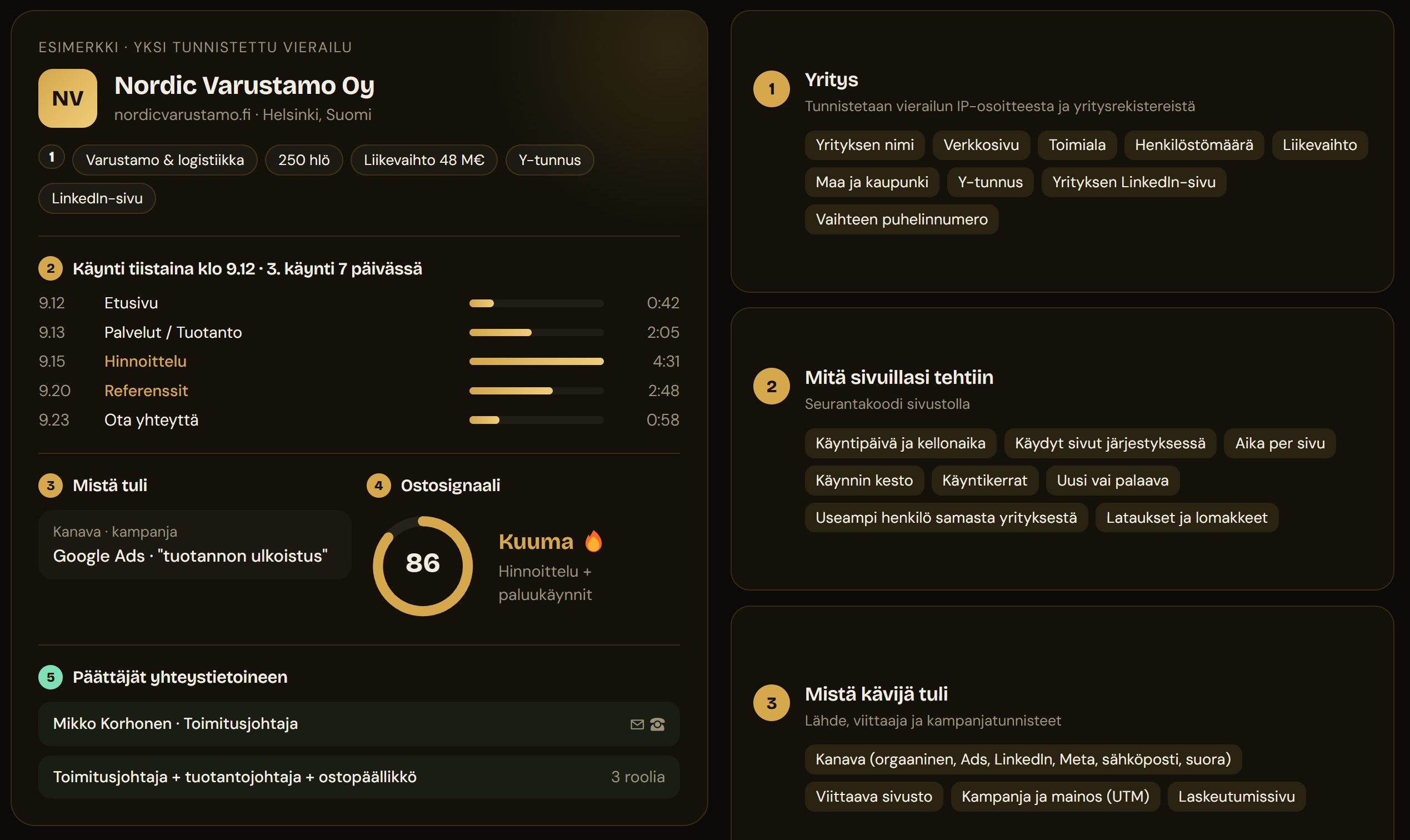Click the Mitä sivuillasi tehtiin heading
Image resolution: width=1410 pixels, height=840 pixels.
(x=899, y=378)
